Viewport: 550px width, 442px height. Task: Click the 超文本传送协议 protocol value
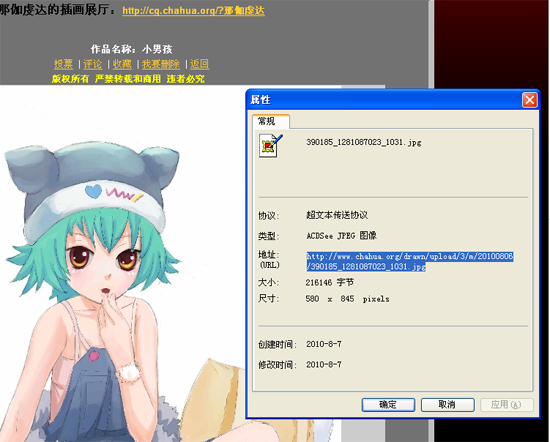pyautogui.click(x=337, y=215)
